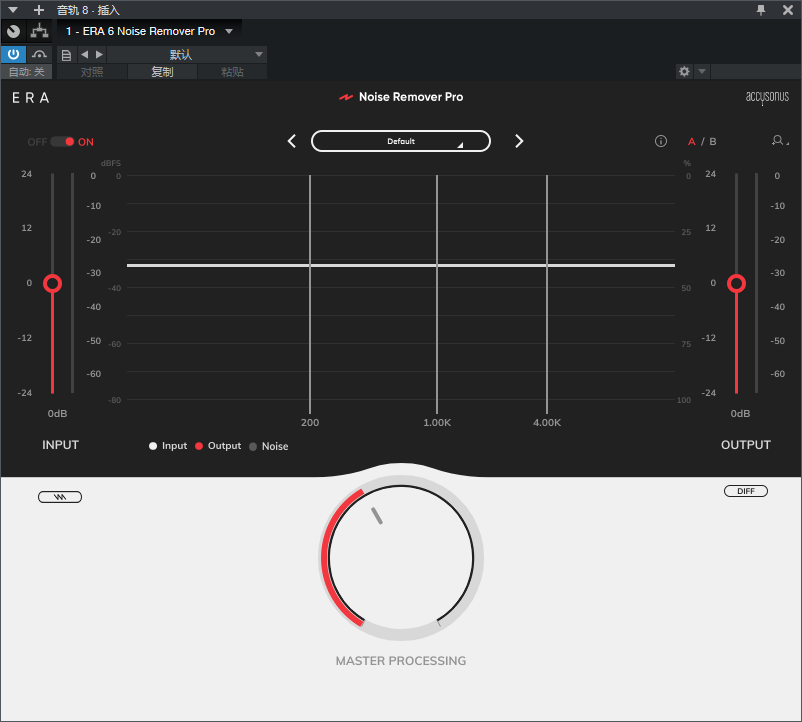Click the 4.00K frequency label
The width and height of the screenshot is (802, 722).
pyautogui.click(x=547, y=422)
